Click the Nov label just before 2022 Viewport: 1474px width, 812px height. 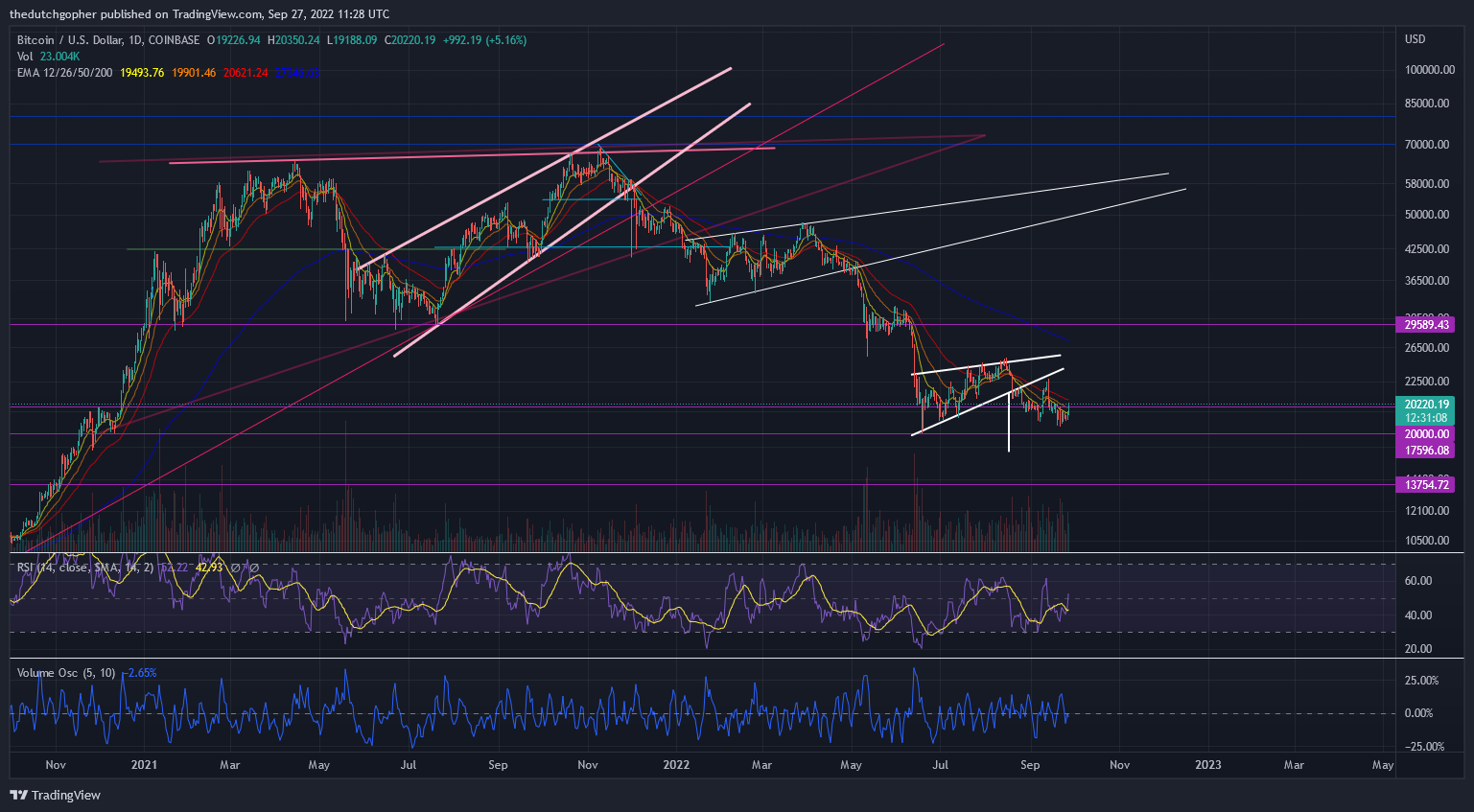588,765
